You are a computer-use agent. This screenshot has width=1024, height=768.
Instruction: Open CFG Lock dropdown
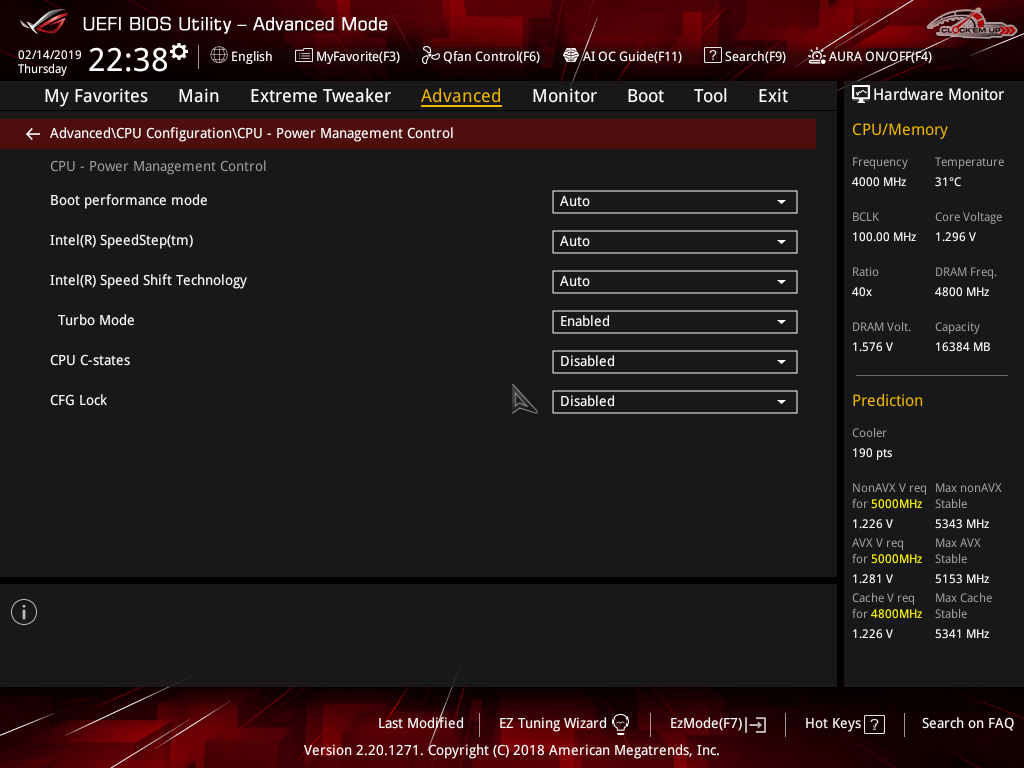point(674,401)
